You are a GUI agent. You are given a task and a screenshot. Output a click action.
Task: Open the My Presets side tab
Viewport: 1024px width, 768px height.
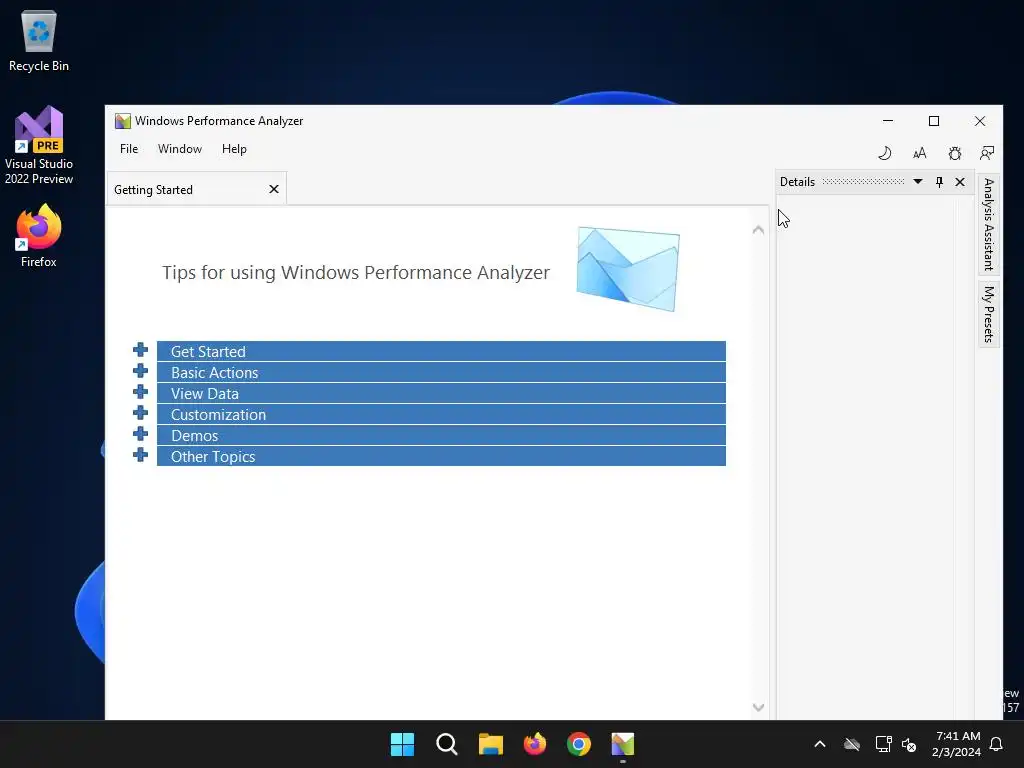pyautogui.click(x=989, y=313)
